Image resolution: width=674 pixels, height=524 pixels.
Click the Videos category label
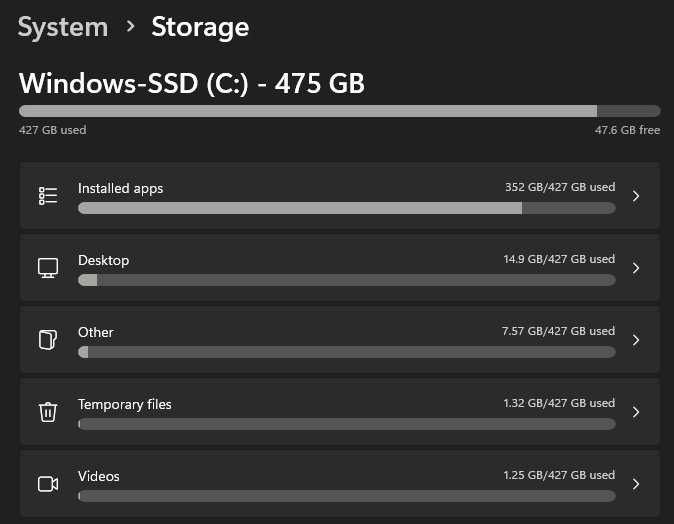click(x=99, y=476)
